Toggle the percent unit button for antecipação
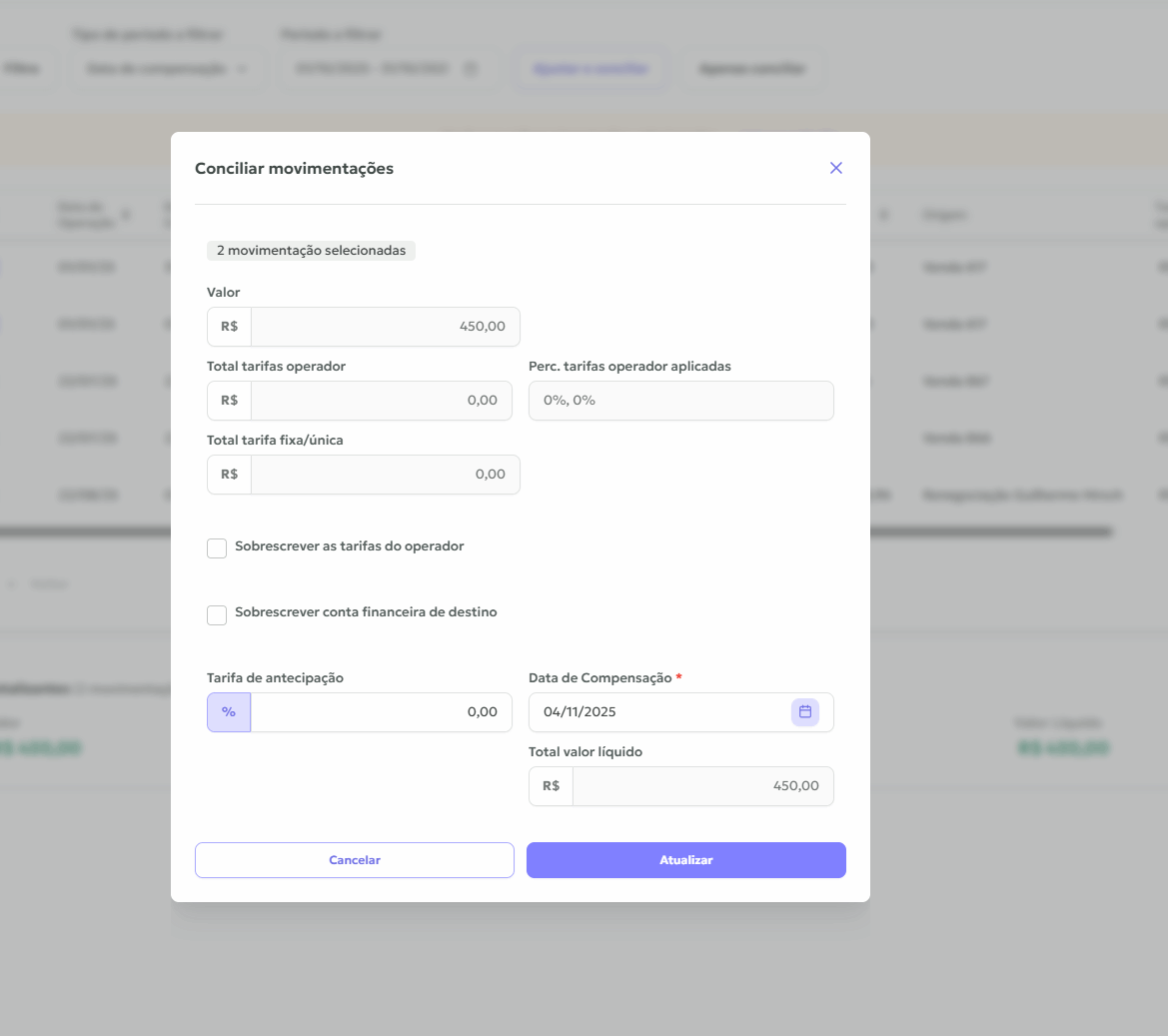The width and height of the screenshot is (1168, 1036). [229, 712]
